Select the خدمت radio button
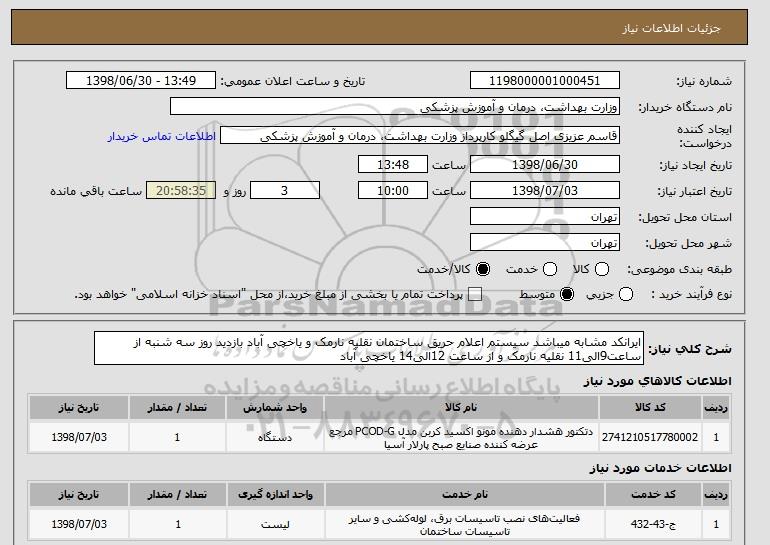The width and height of the screenshot is (770, 545). click(x=550, y=269)
